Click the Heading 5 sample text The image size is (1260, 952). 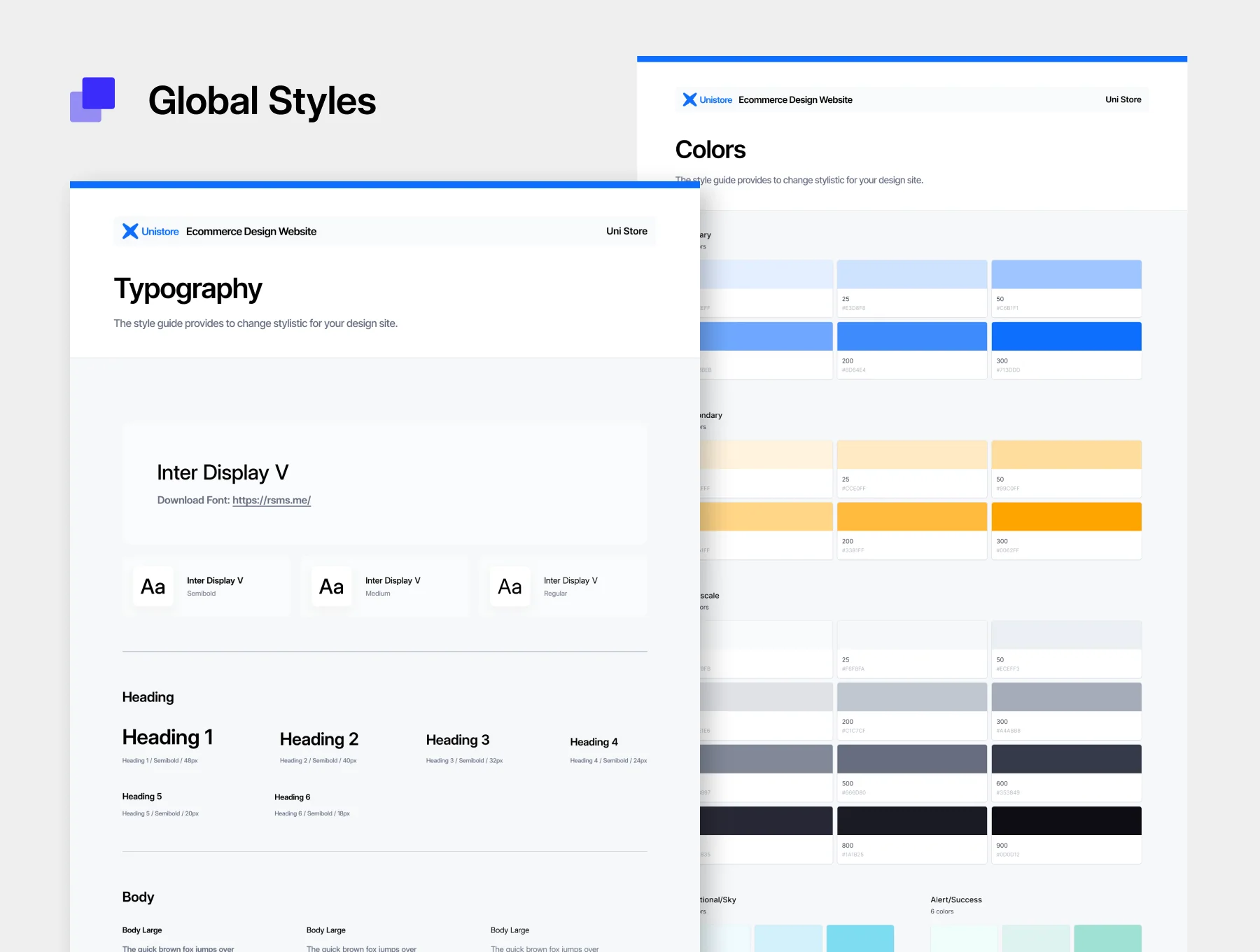pos(142,797)
